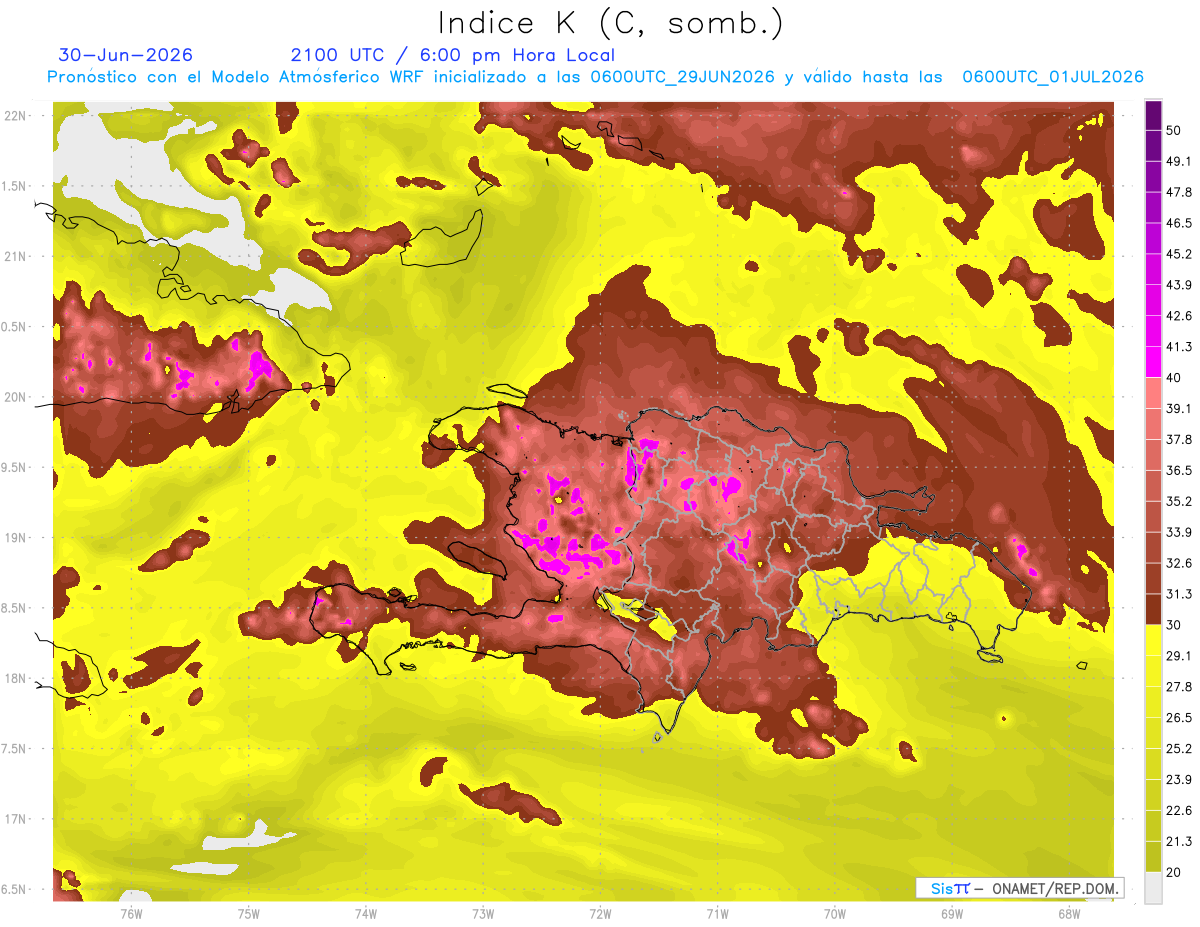This screenshot has width=1200, height=927.
Task: Click the '20N' latitude label
Action: (x=14, y=397)
